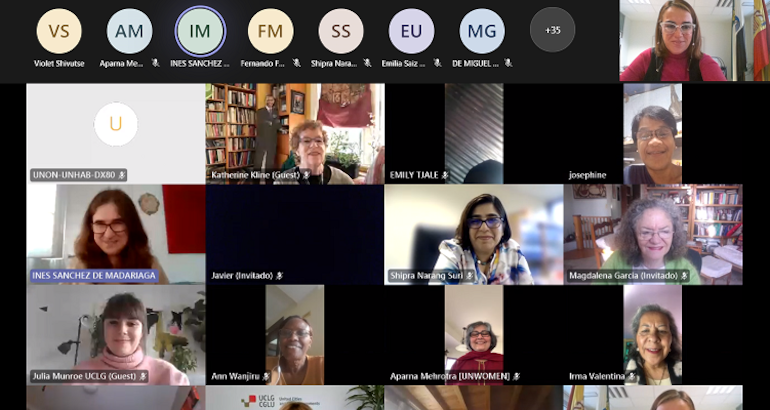Select the EU avatar for Emilia Saiz

coord(411,31)
